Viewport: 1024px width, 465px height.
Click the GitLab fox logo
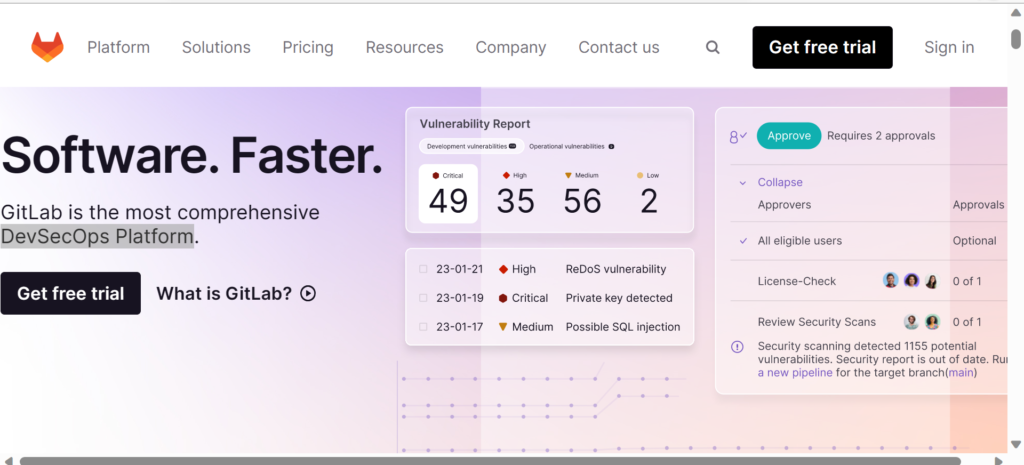[47, 47]
